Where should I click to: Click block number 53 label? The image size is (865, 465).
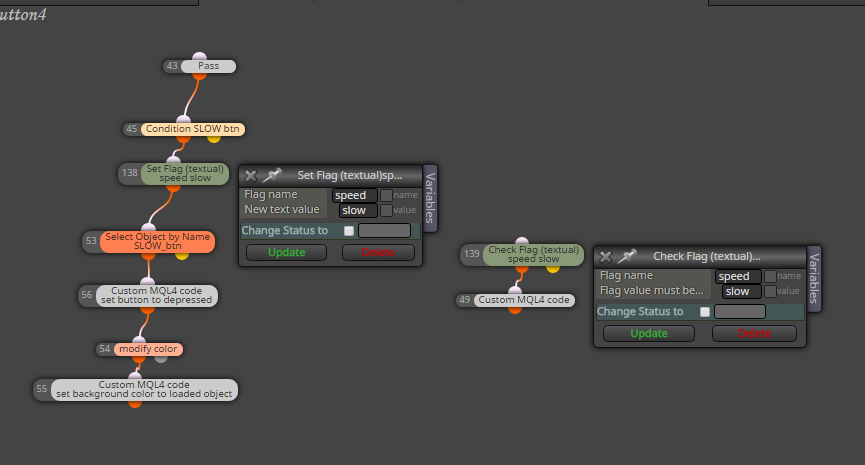click(91, 241)
